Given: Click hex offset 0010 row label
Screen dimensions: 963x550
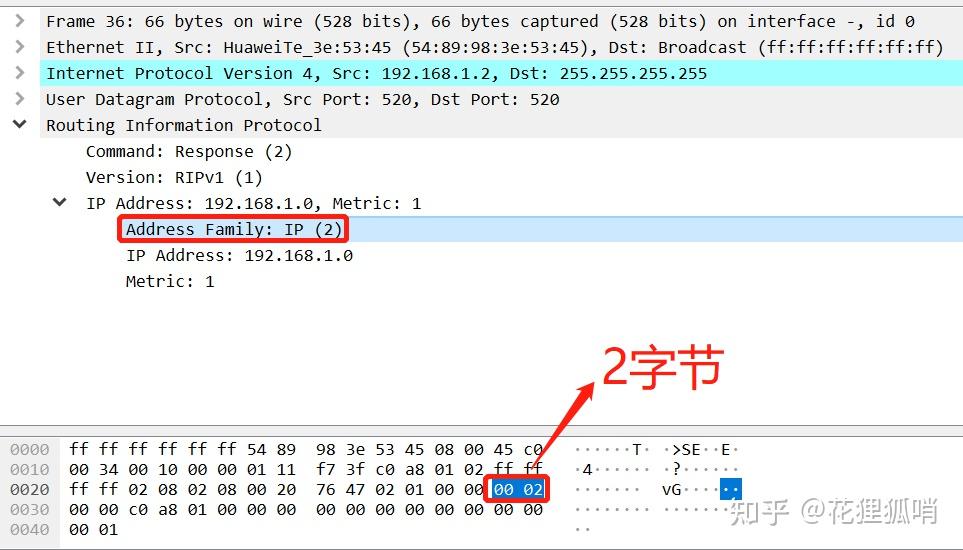Looking at the screenshot, I should pos(29,470).
